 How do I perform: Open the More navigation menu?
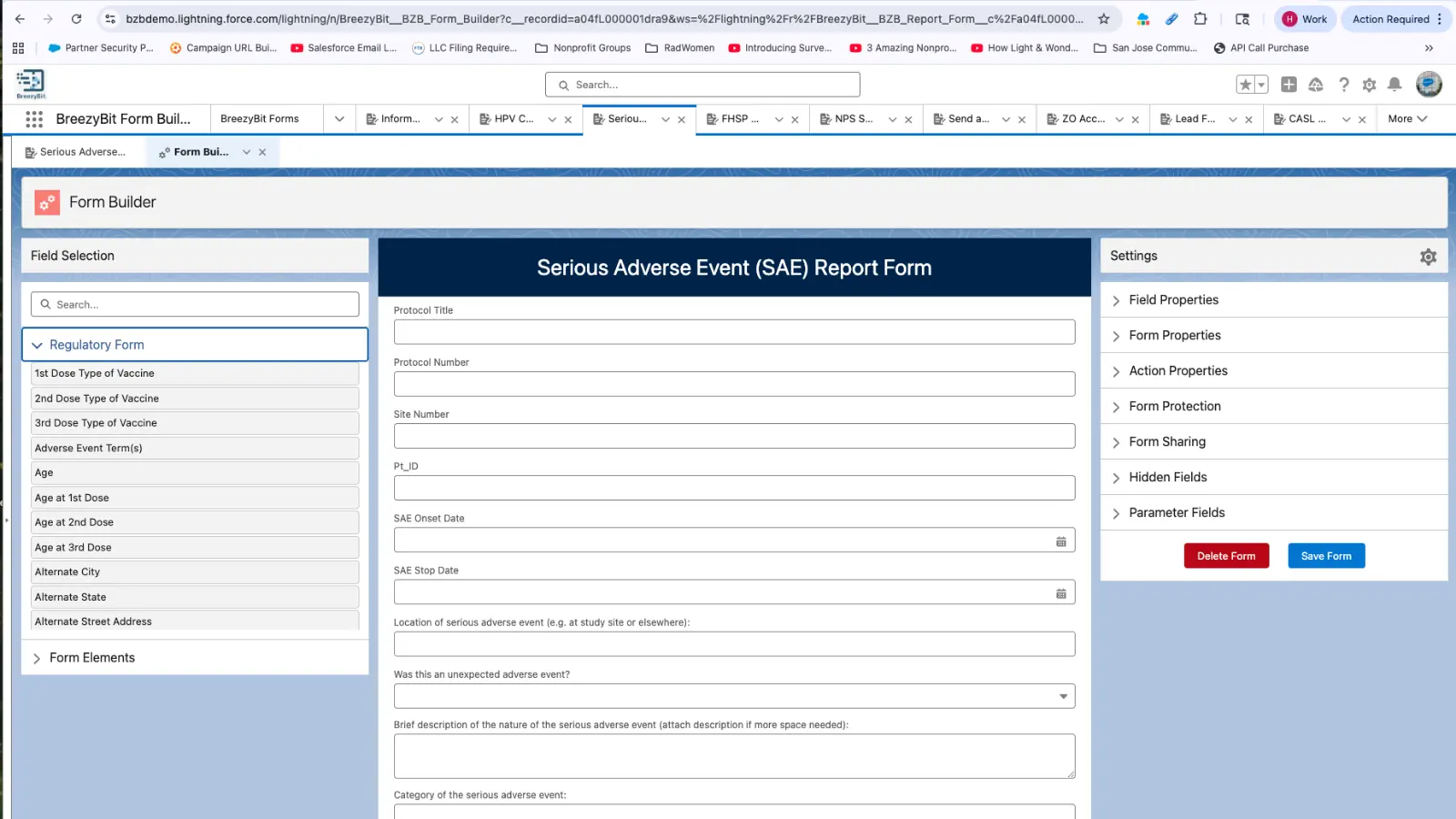click(1407, 118)
